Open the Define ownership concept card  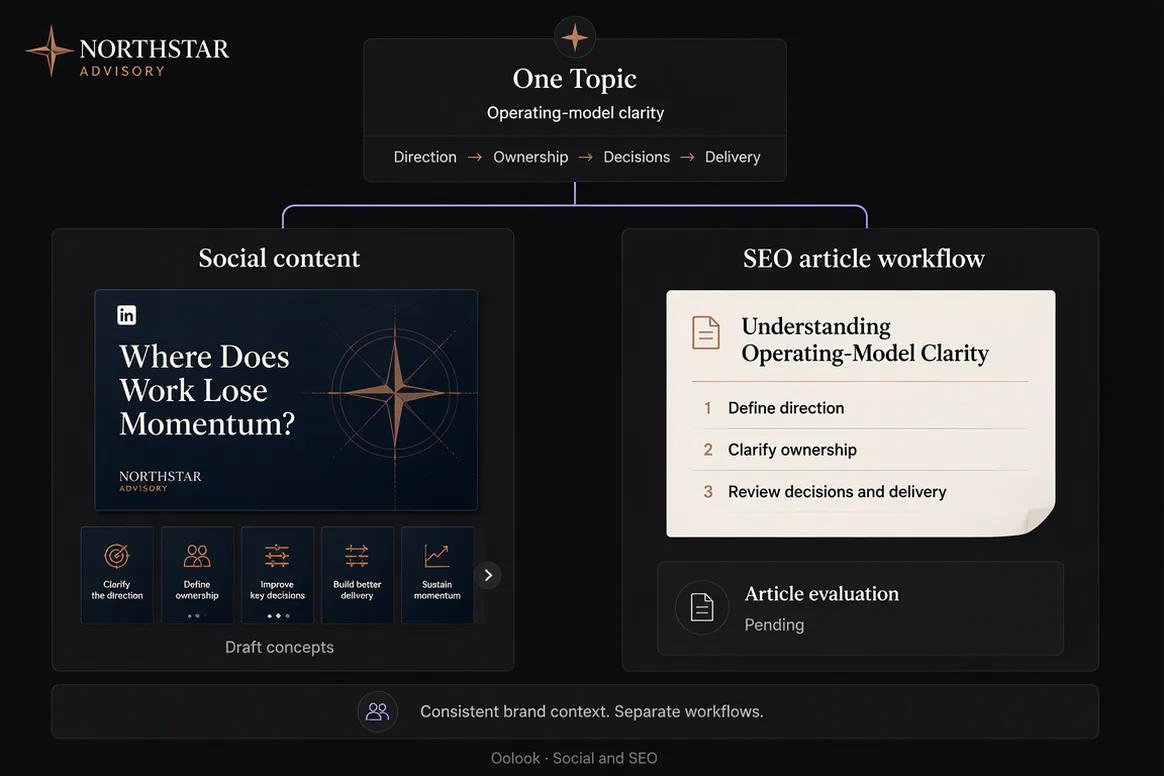[x=197, y=575]
